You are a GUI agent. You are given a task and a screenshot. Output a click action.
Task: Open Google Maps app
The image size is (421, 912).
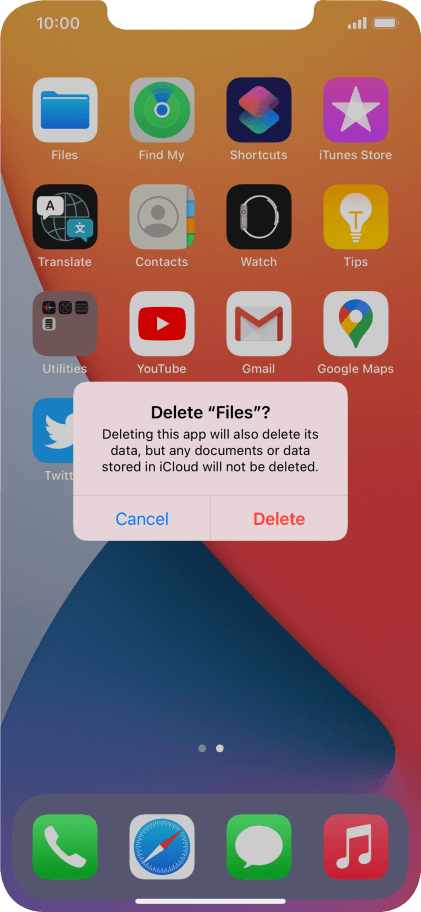click(355, 324)
